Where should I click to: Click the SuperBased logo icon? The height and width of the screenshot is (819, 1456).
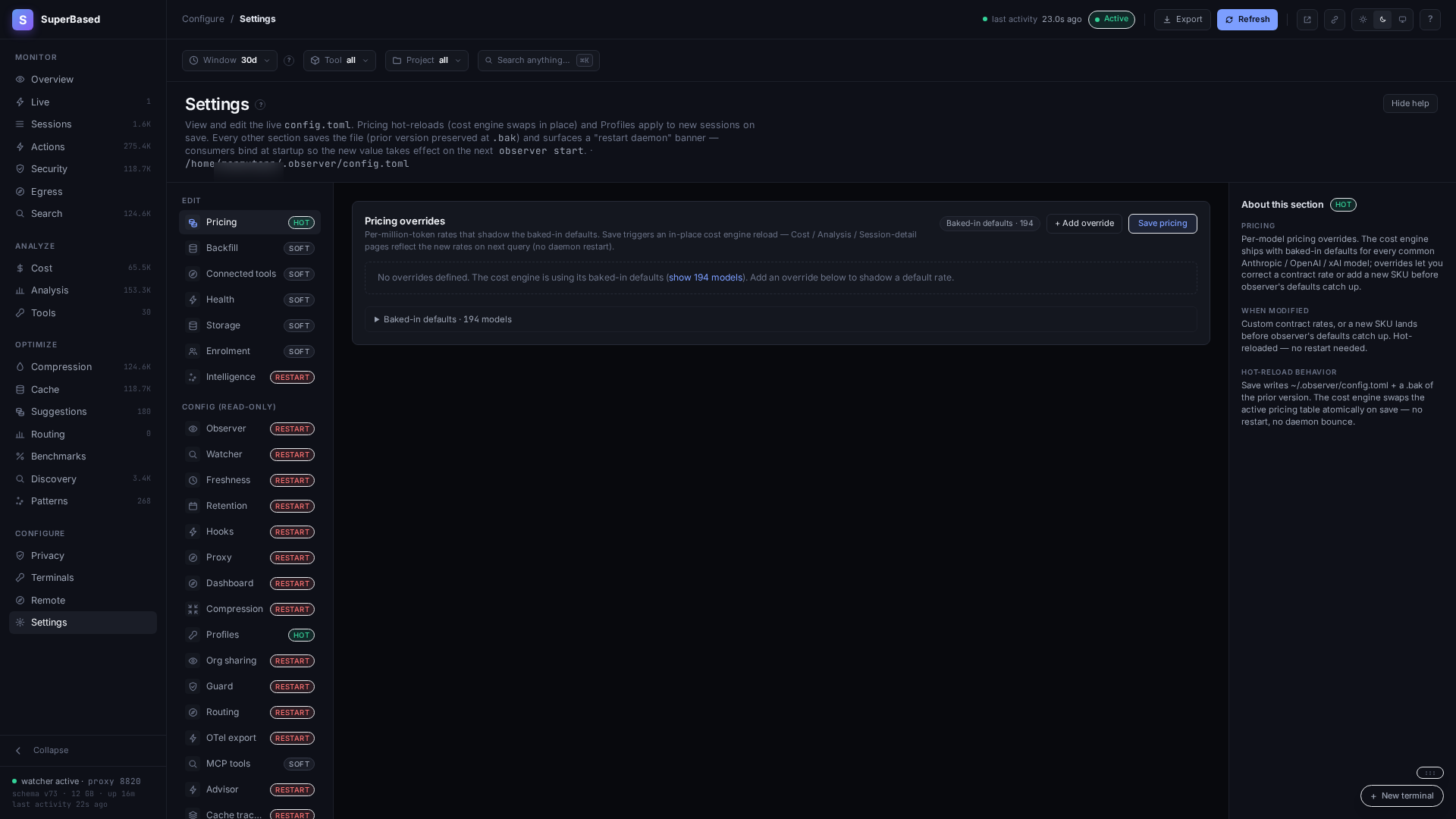pos(23,20)
